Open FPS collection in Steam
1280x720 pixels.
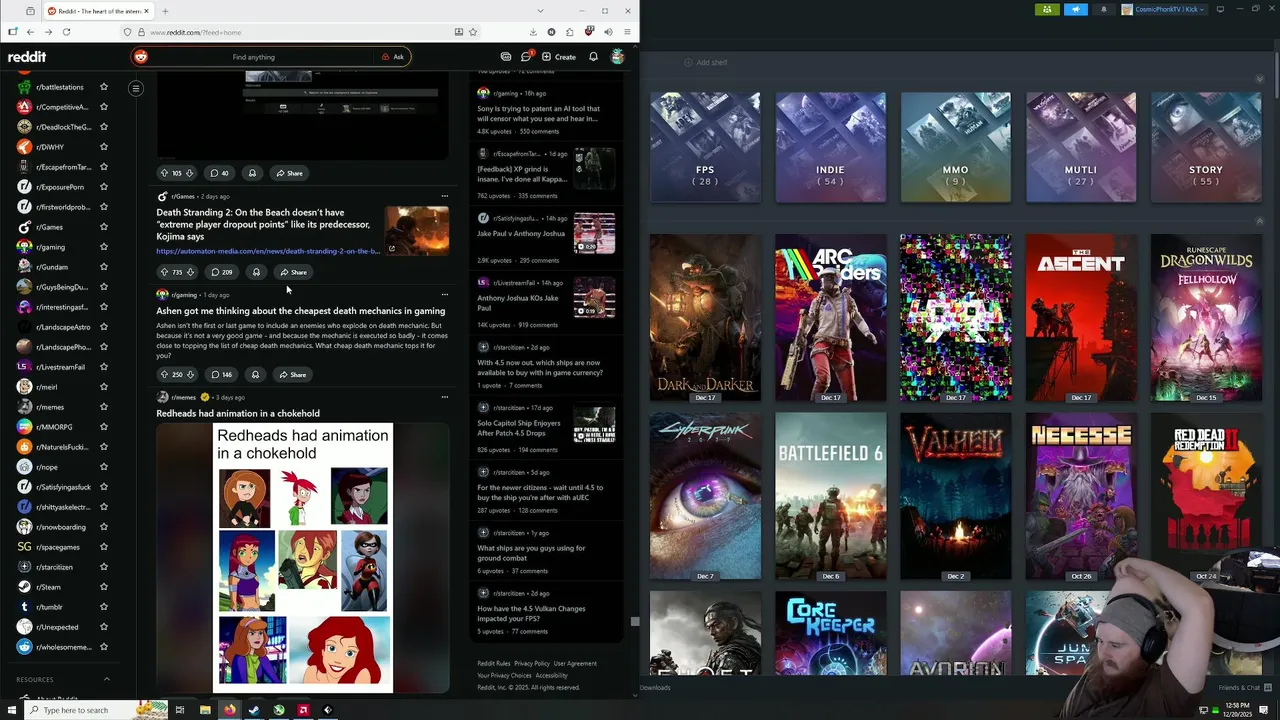pyautogui.click(x=705, y=147)
